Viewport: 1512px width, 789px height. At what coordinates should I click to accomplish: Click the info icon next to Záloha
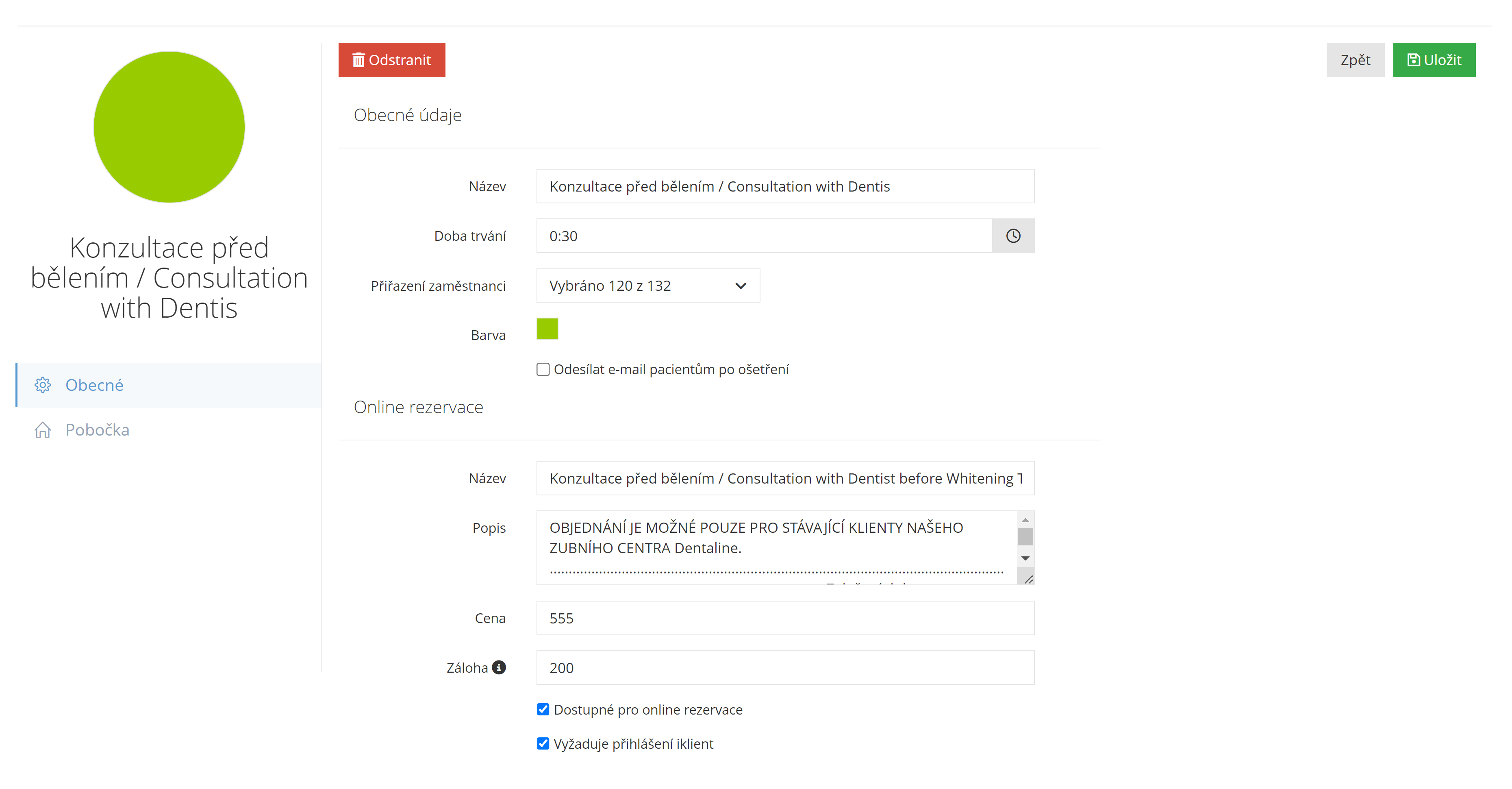point(499,667)
